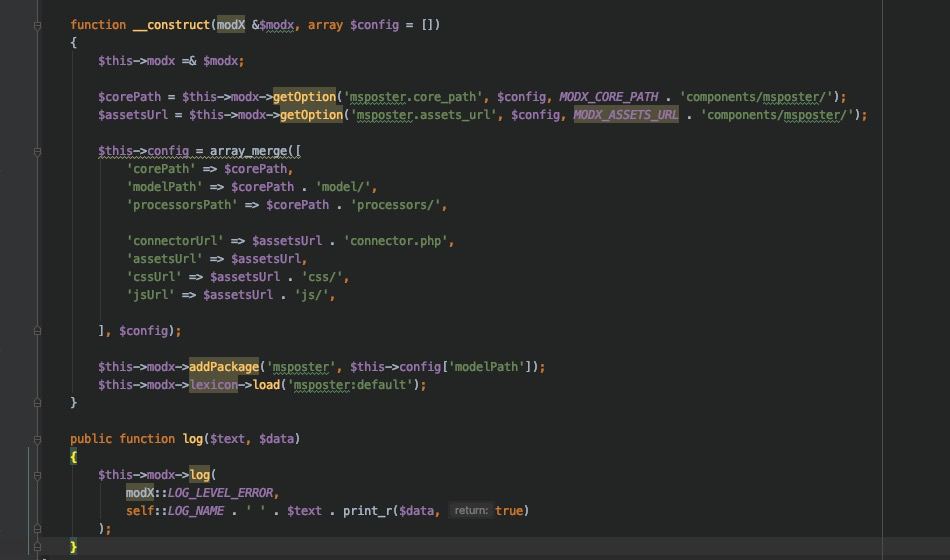Screen dimensions: 950x560
Task: Click the yellow opening brace of the log function
Action: tap(73, 457)
